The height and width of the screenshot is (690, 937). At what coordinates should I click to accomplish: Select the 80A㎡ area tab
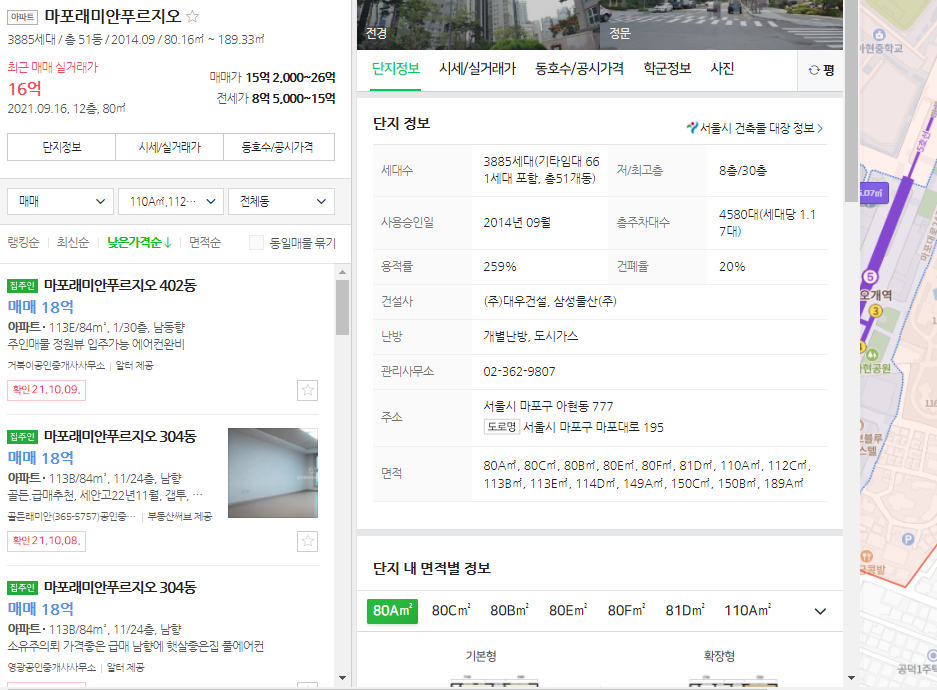pyautogui.click(x=392, y=611)
